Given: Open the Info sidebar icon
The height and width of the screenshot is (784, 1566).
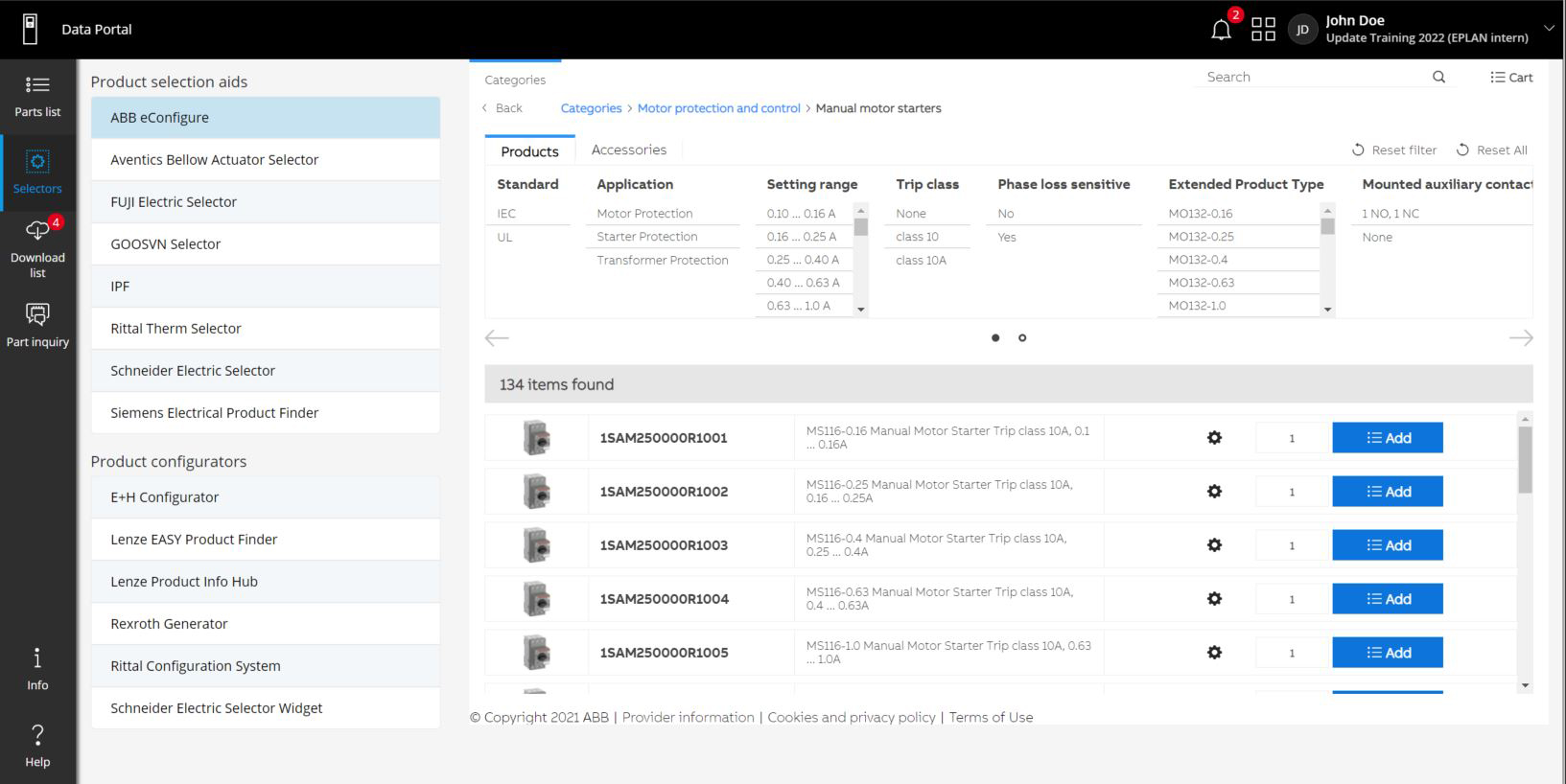Looking at the screenshot, I should point(37,668).
